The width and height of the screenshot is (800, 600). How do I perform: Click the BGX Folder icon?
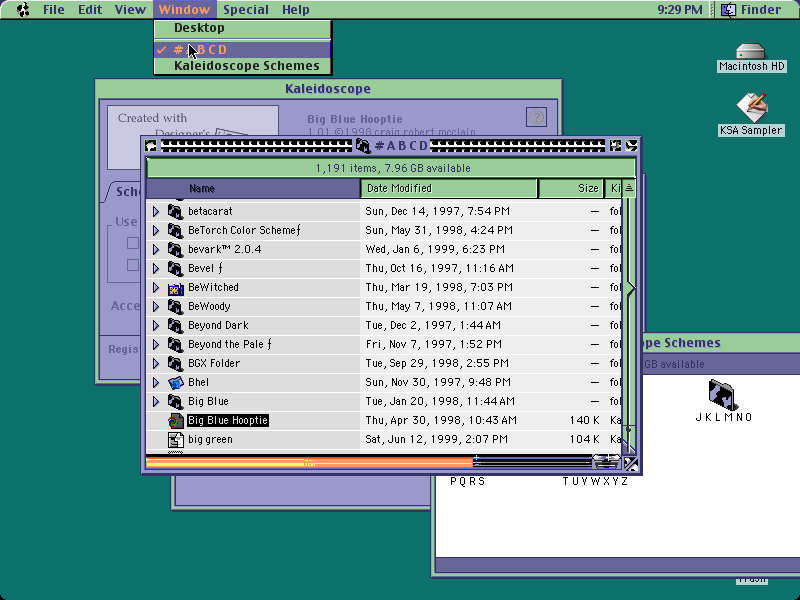click(175, 363)
